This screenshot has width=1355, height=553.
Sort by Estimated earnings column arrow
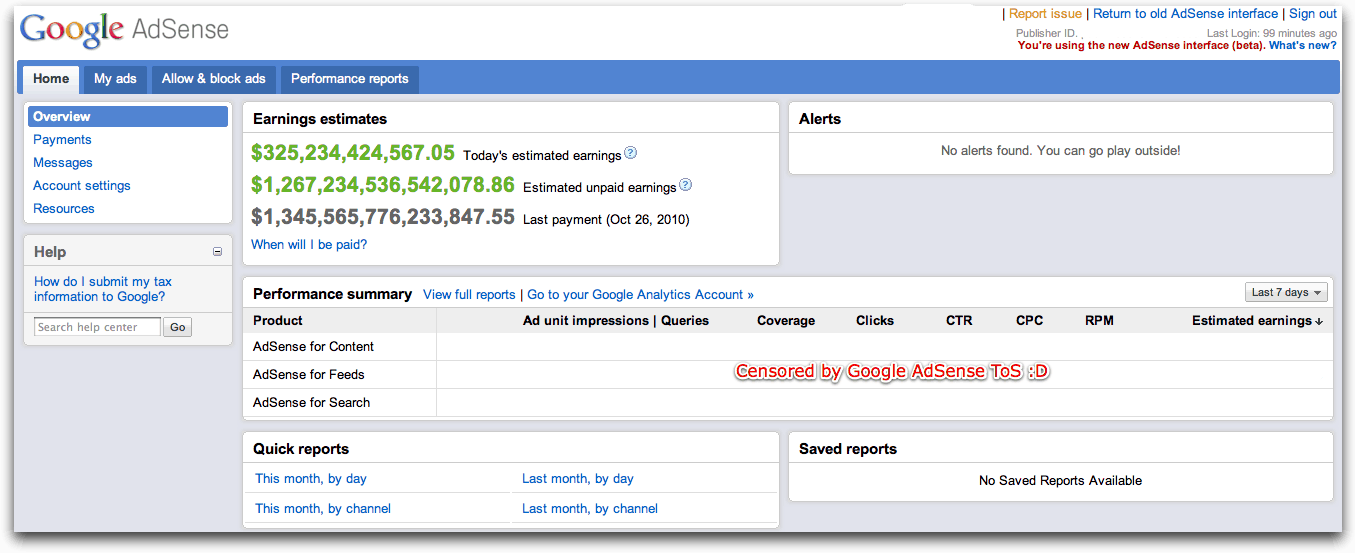coord(1319,322)
